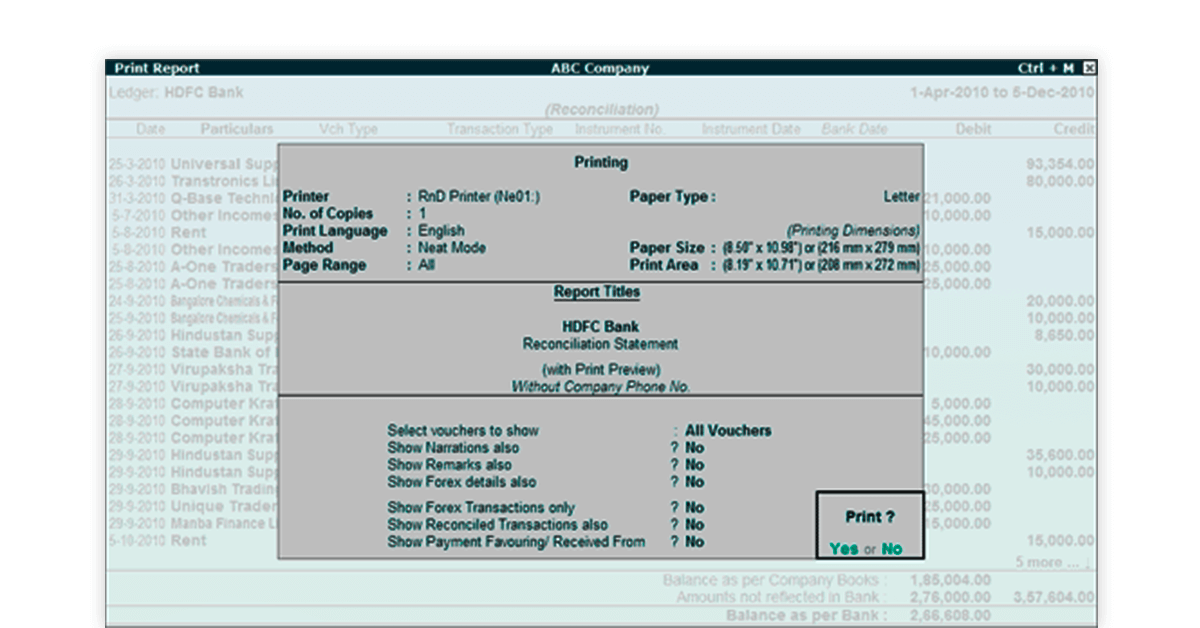Toggle Show Forex Transactions only value
The height and width of the screenshot is (628, 1200).
(x=694, y=508)
